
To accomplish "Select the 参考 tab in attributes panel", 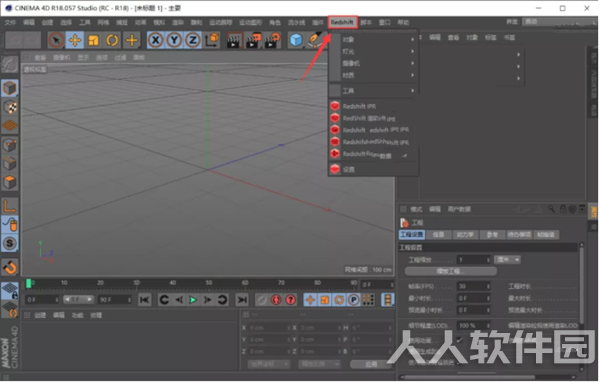I will point(492,235).
